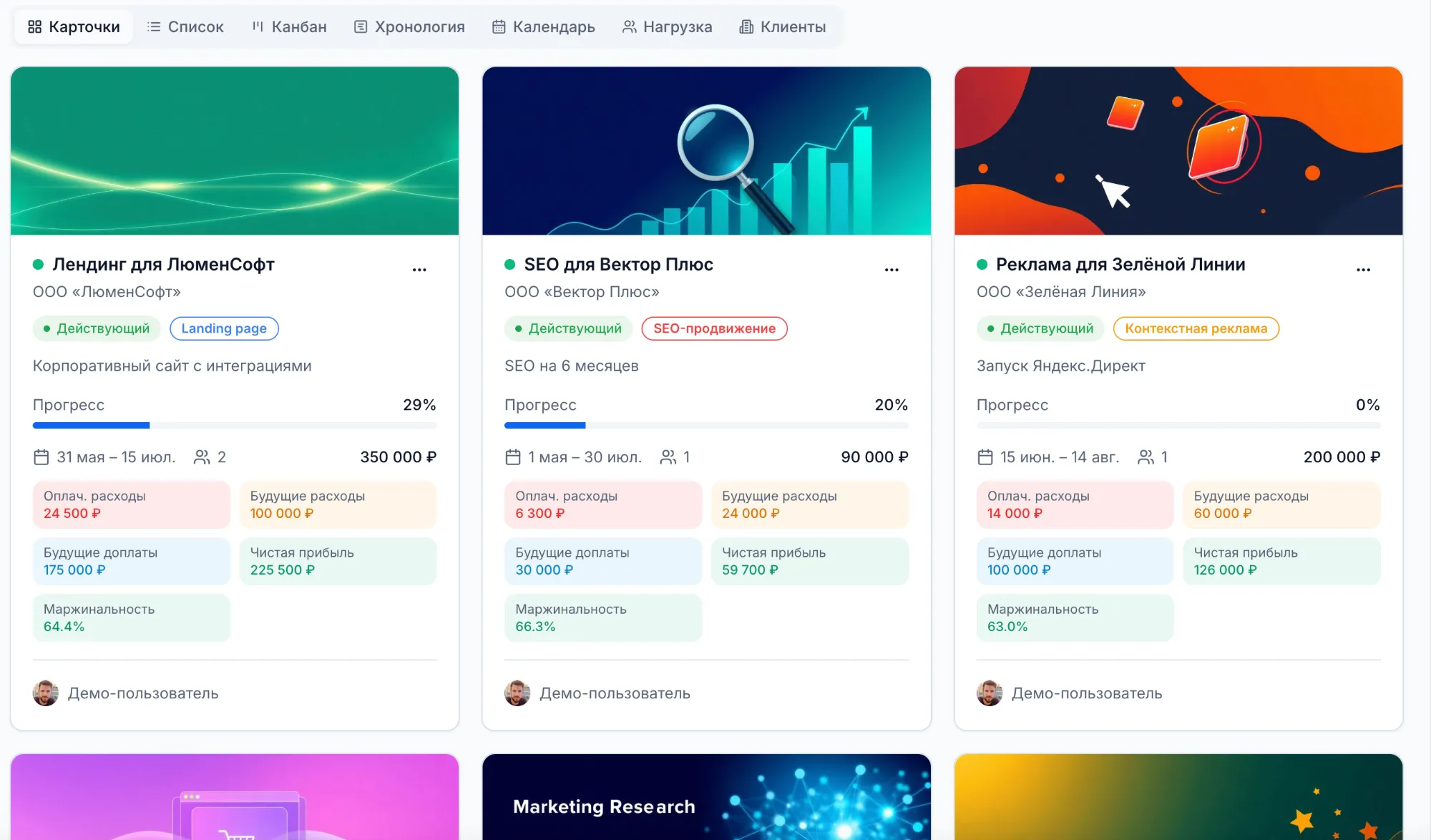Click Маржинальность 66.3% tile
The height and width of the screenshot is (840, 1431).
(x=603, y=618)
